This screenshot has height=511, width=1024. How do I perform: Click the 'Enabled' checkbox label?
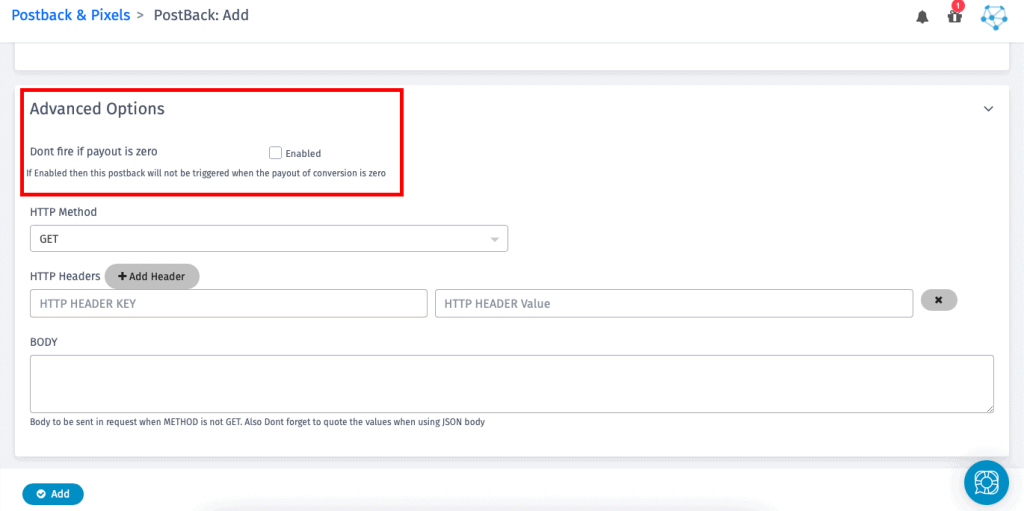click(x=303, y=154)
